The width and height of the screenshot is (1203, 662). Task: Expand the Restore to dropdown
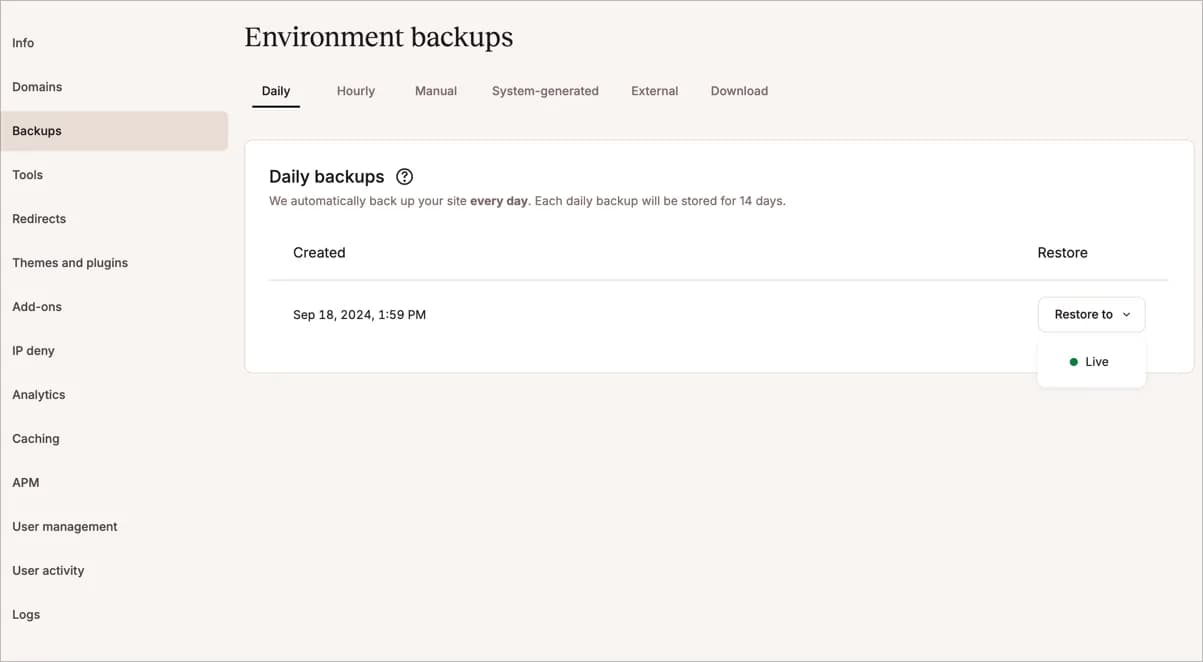pyautogui.click(x=1091, y=314)
